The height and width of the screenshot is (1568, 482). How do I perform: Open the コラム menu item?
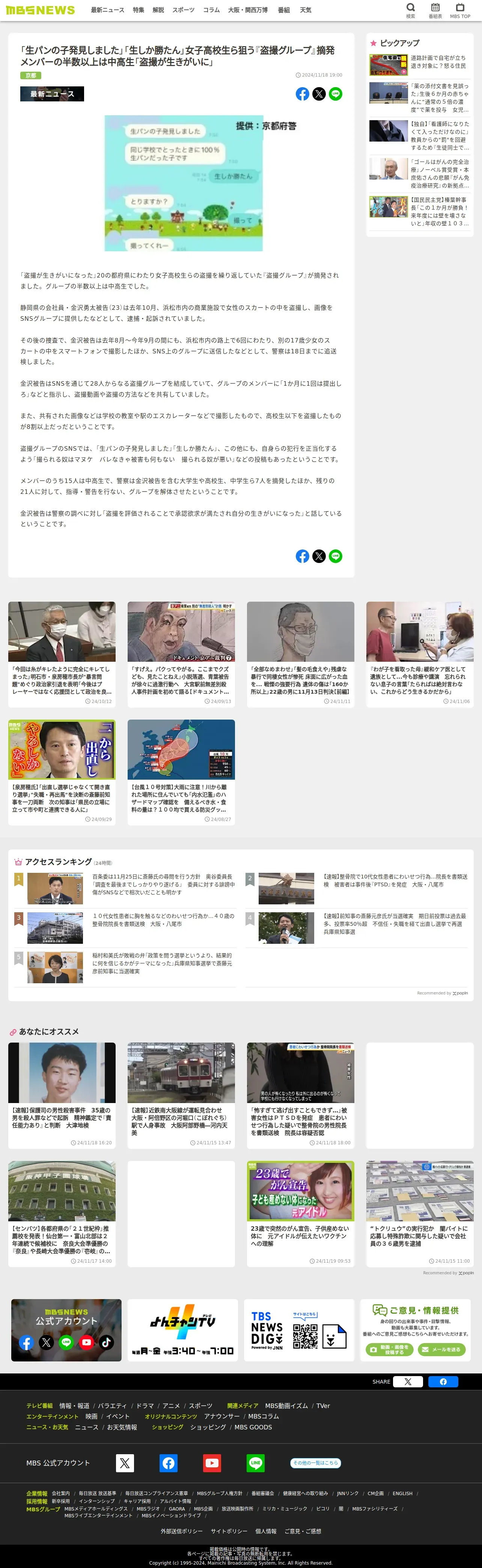(x=211, y=10)
